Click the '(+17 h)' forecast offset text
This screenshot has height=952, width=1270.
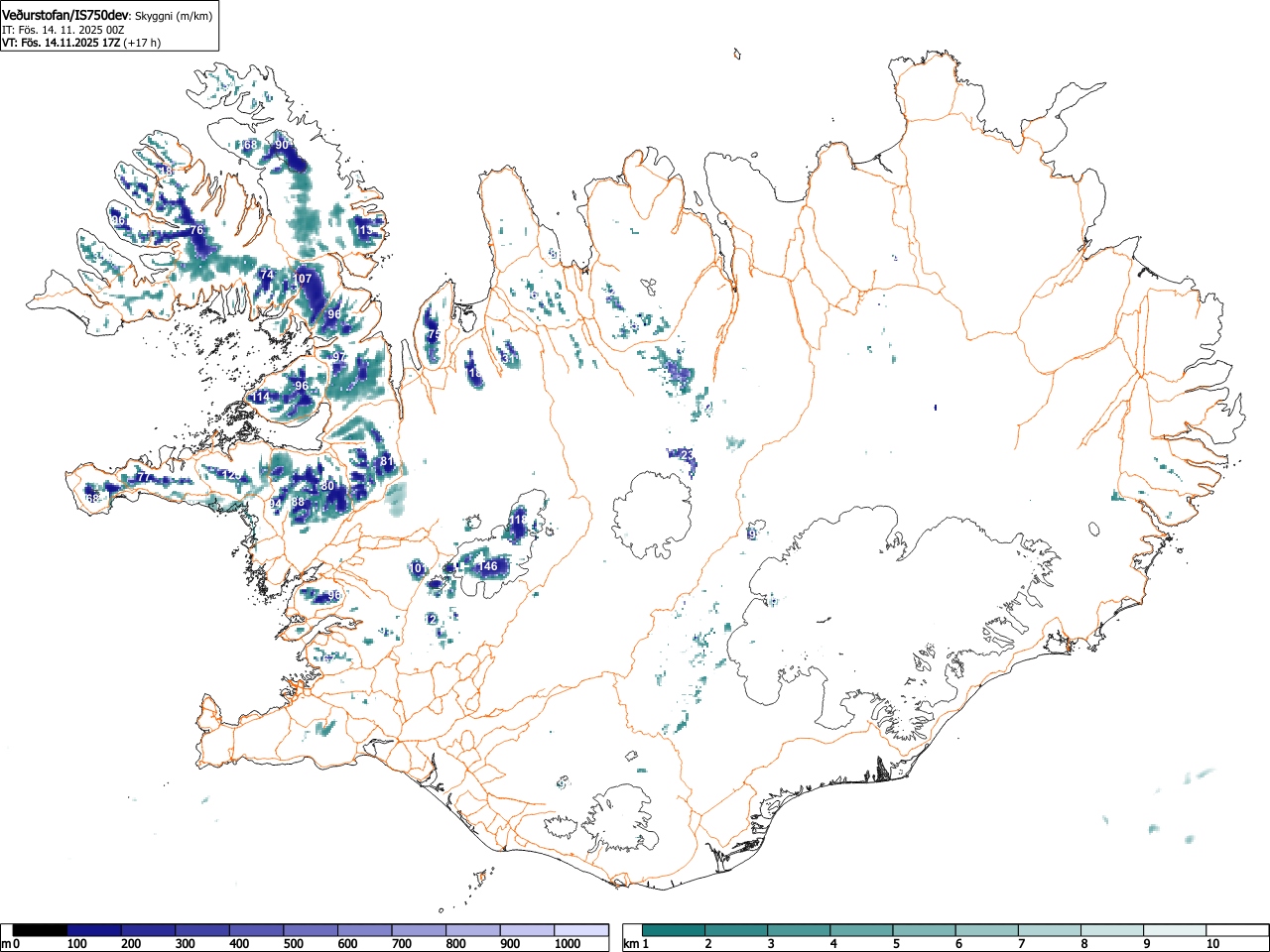[x=142, y=43]
